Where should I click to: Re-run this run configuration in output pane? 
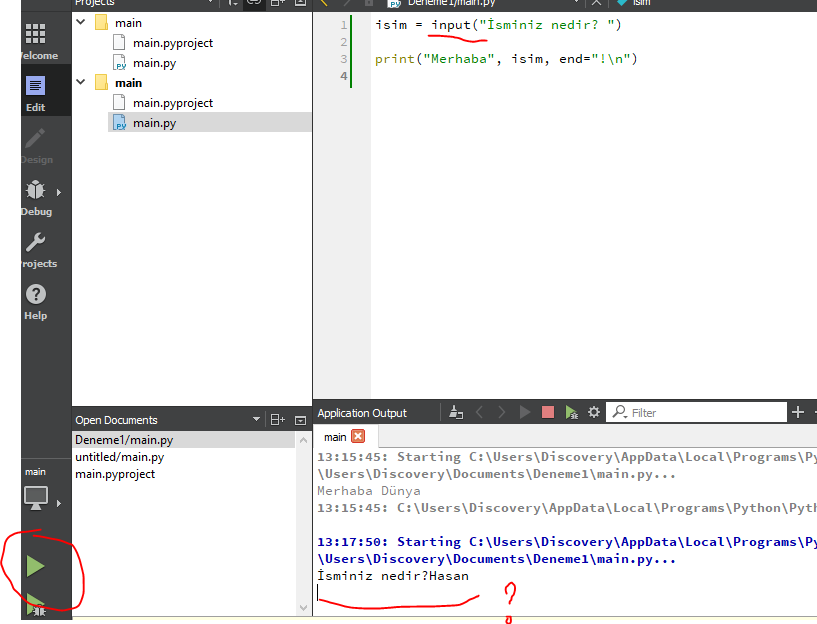(525, 413)
